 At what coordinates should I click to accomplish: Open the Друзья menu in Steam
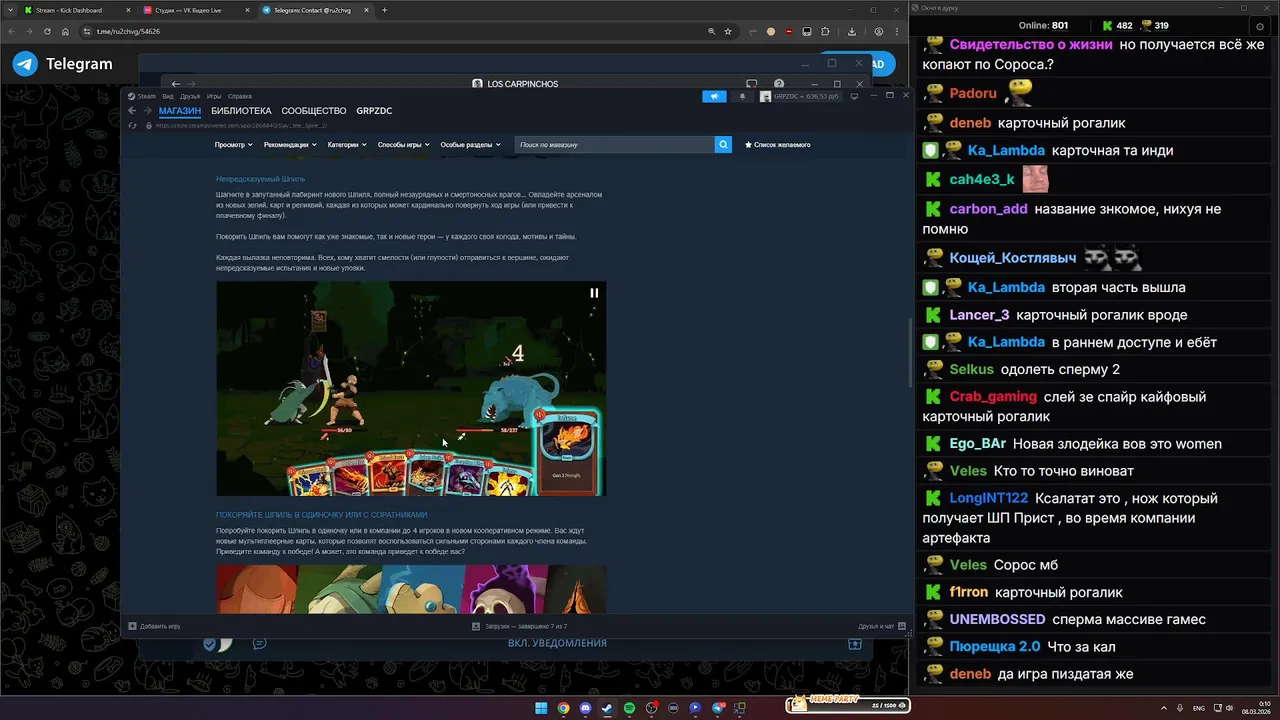coord(190,96)
